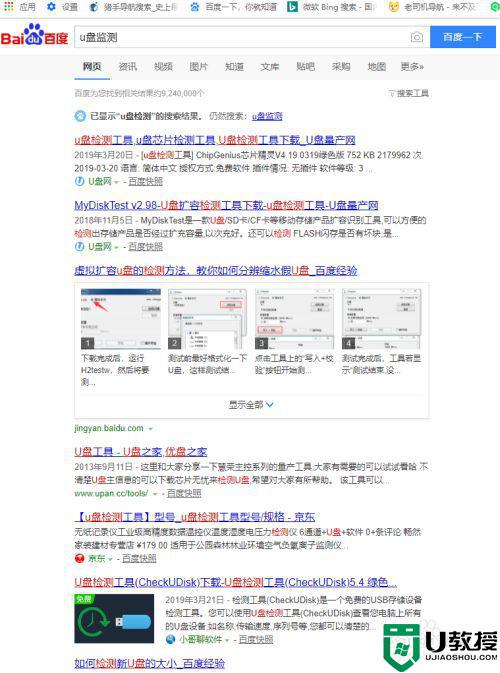Viewport: 500px width, 673px height.
Task: Switch to the 文库 tab
Action: (270, 67)
